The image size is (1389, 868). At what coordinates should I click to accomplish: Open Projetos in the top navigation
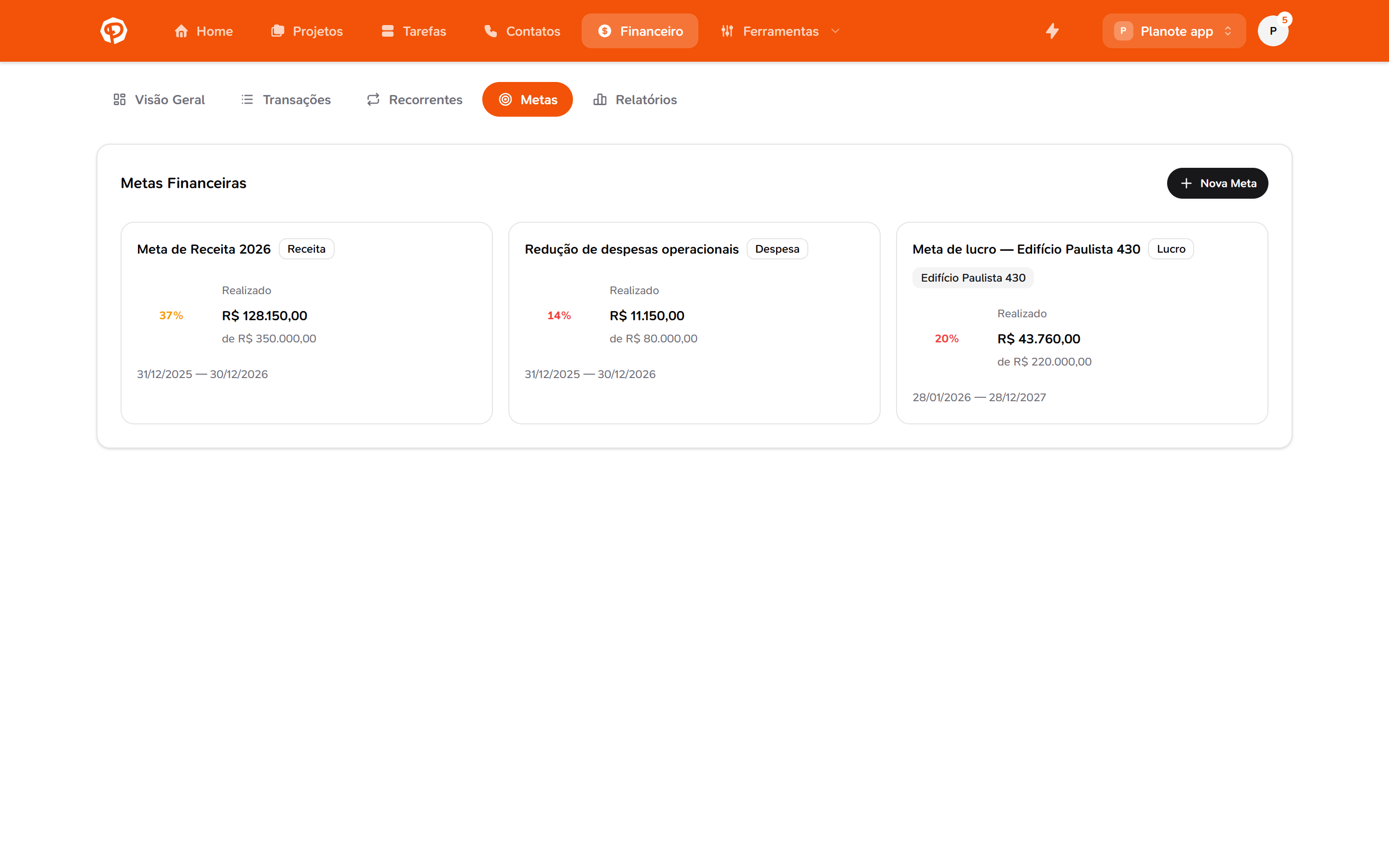pos(307,31)
